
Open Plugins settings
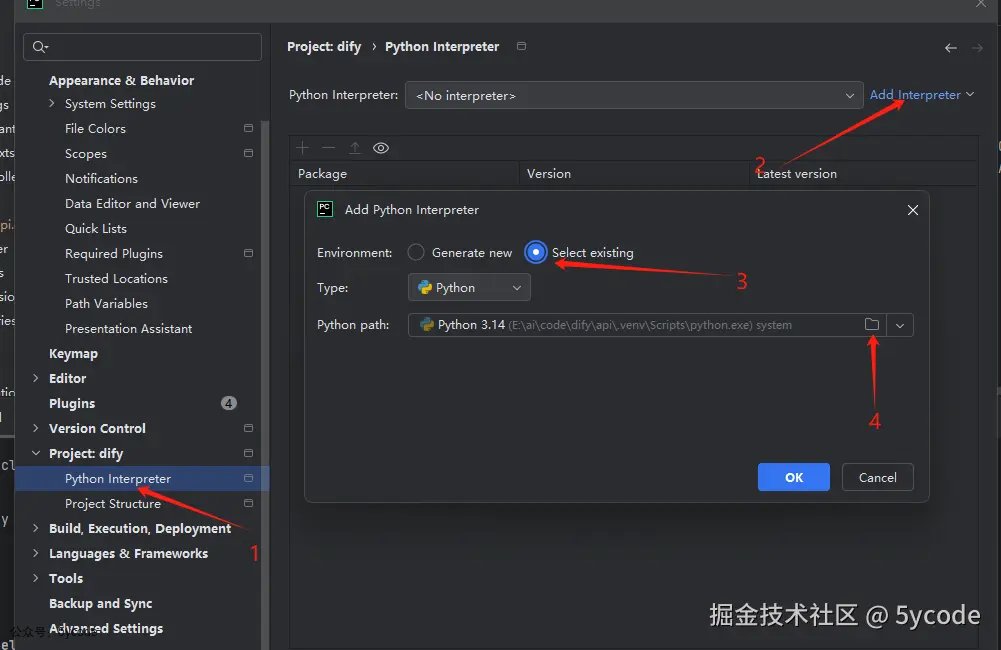(x=72, y=403)
